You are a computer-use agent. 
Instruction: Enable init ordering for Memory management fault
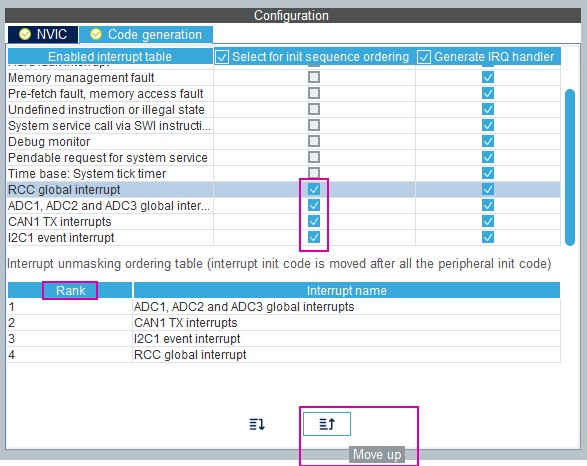coord(314,77)
